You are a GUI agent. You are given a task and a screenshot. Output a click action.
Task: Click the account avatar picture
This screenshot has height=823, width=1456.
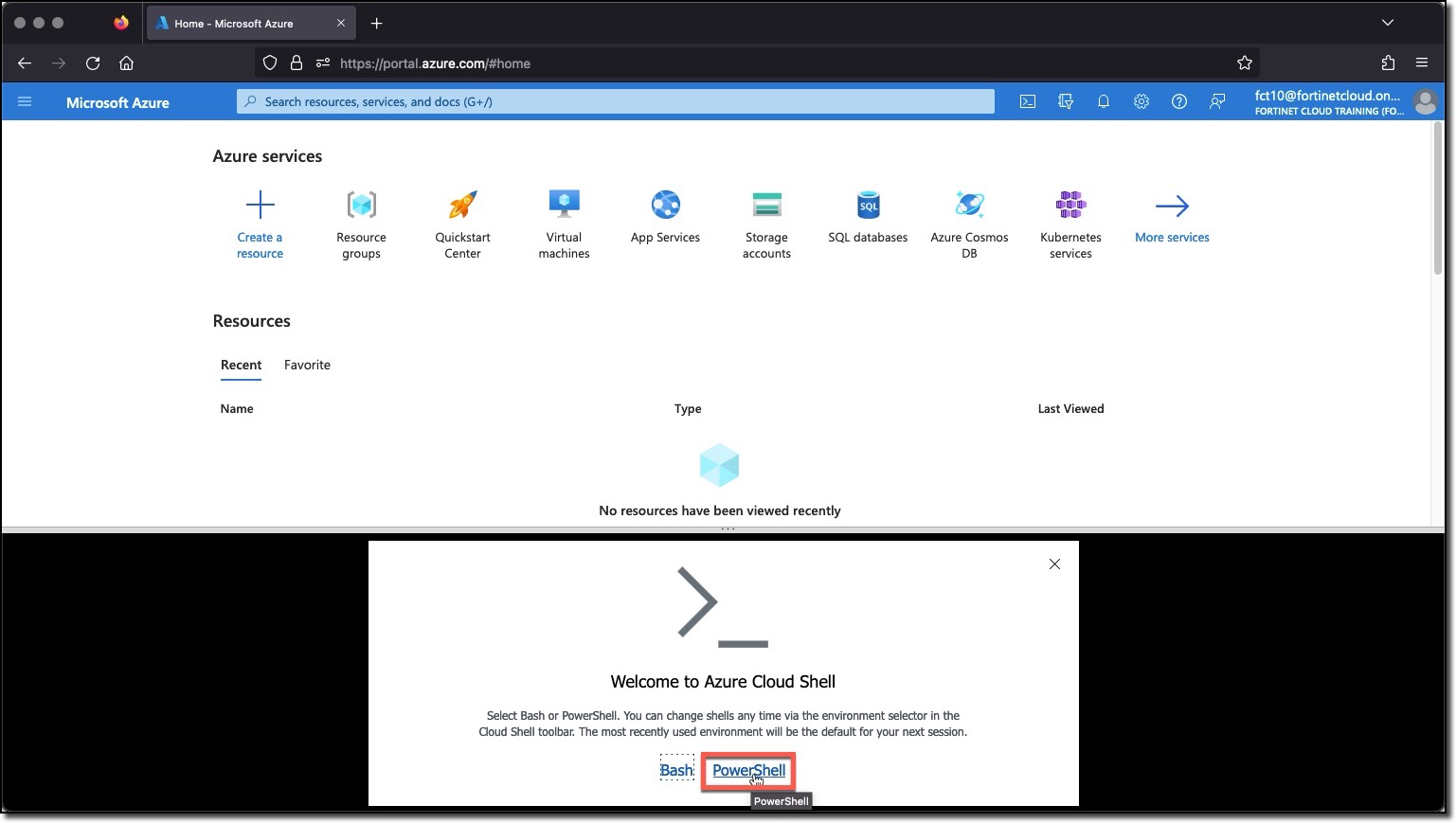click(x=1425, y=101)
